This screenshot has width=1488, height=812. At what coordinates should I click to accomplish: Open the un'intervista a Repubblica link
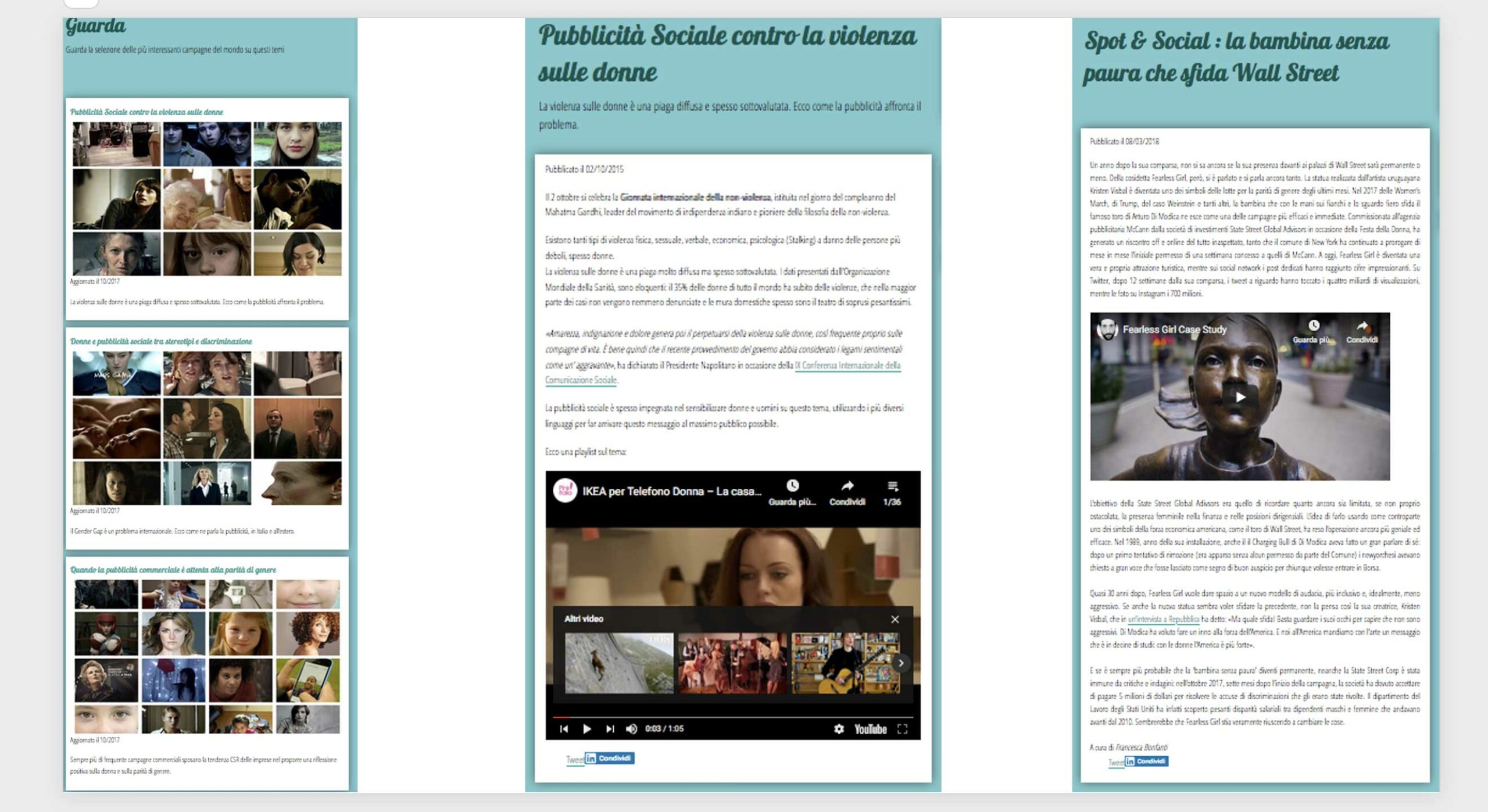1163,620
